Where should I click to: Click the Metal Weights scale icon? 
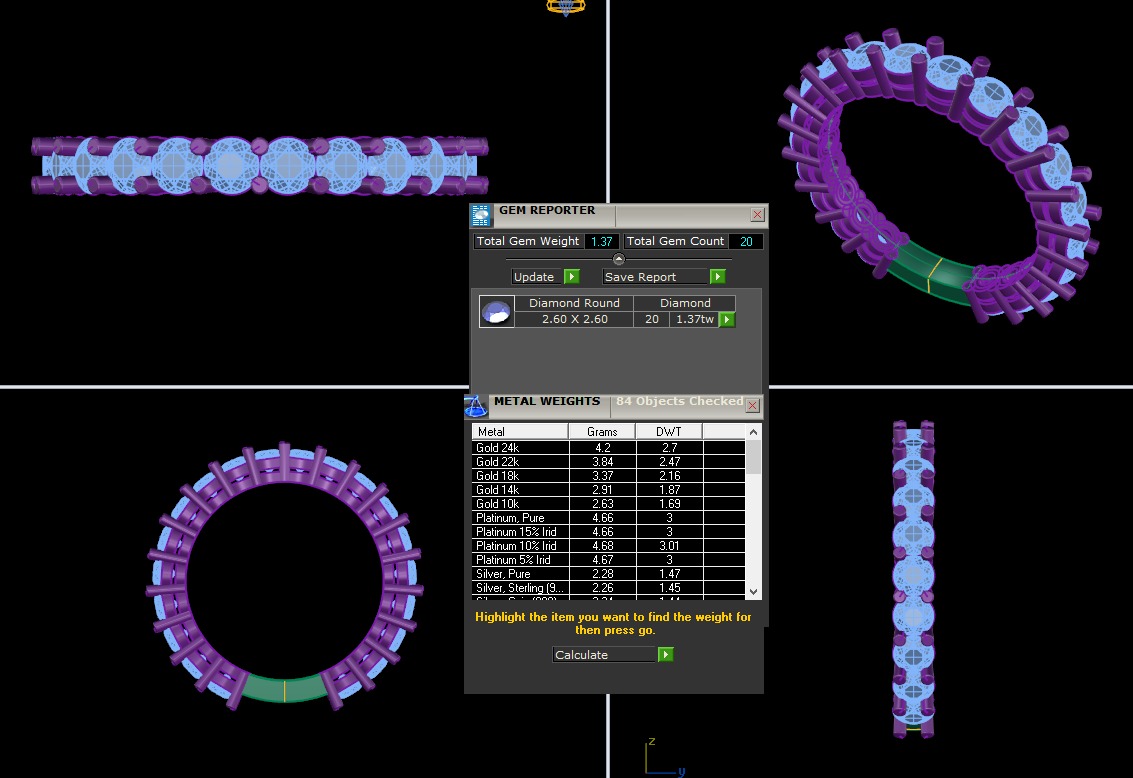coord(476,406)
